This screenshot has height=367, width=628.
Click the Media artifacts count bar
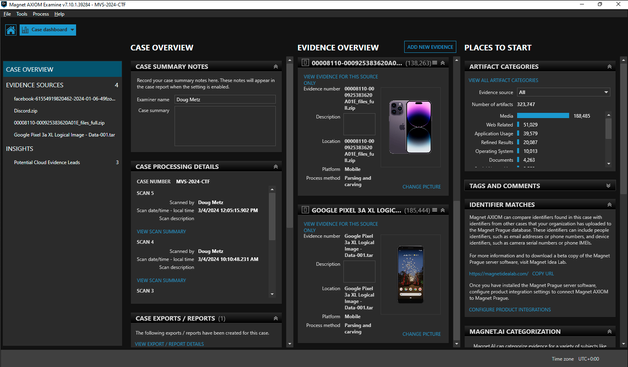[x=543, y=116]
